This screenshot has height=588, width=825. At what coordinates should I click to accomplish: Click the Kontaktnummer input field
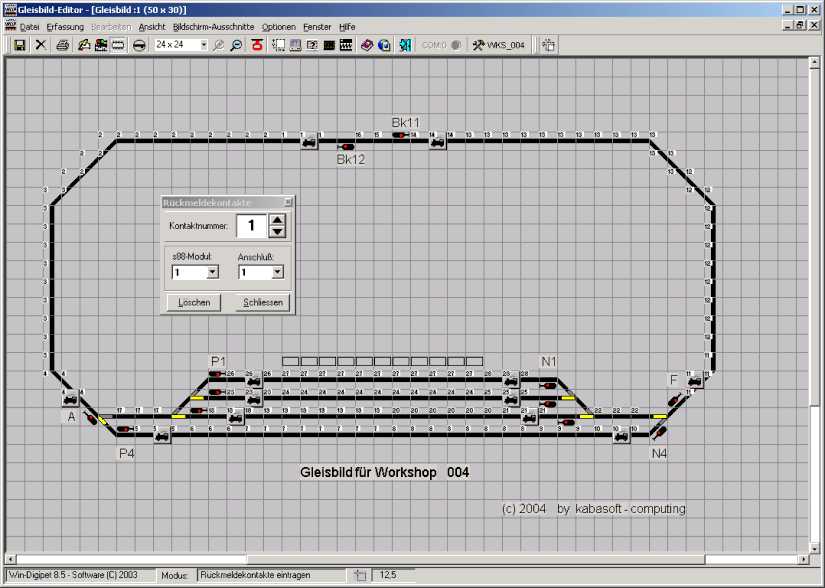252,227
